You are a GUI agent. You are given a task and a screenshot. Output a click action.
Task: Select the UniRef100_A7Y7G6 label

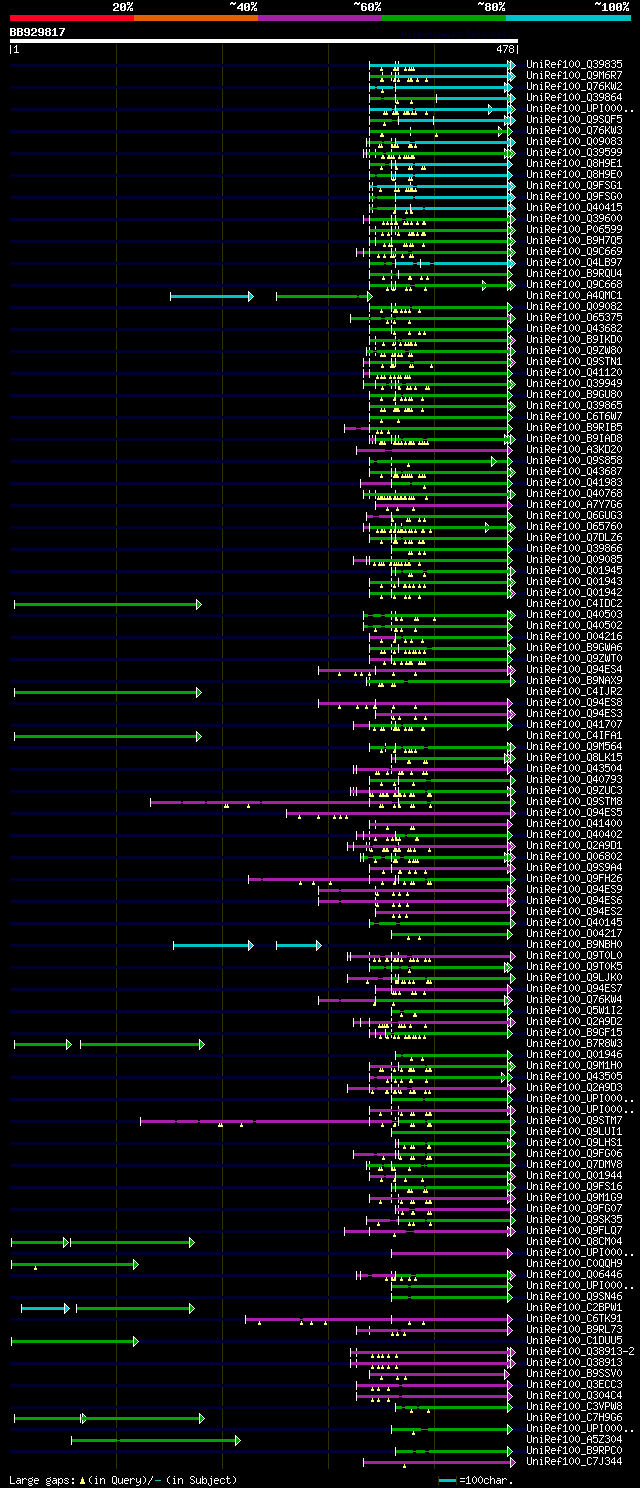pyautogui.click(x=574, y=504)
